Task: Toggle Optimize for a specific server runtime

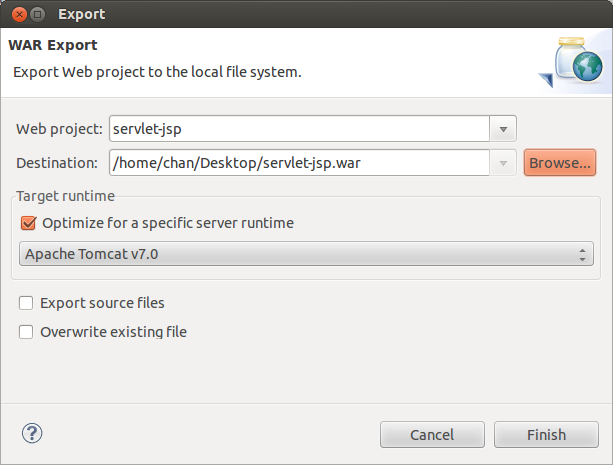Action: point(29,223)
